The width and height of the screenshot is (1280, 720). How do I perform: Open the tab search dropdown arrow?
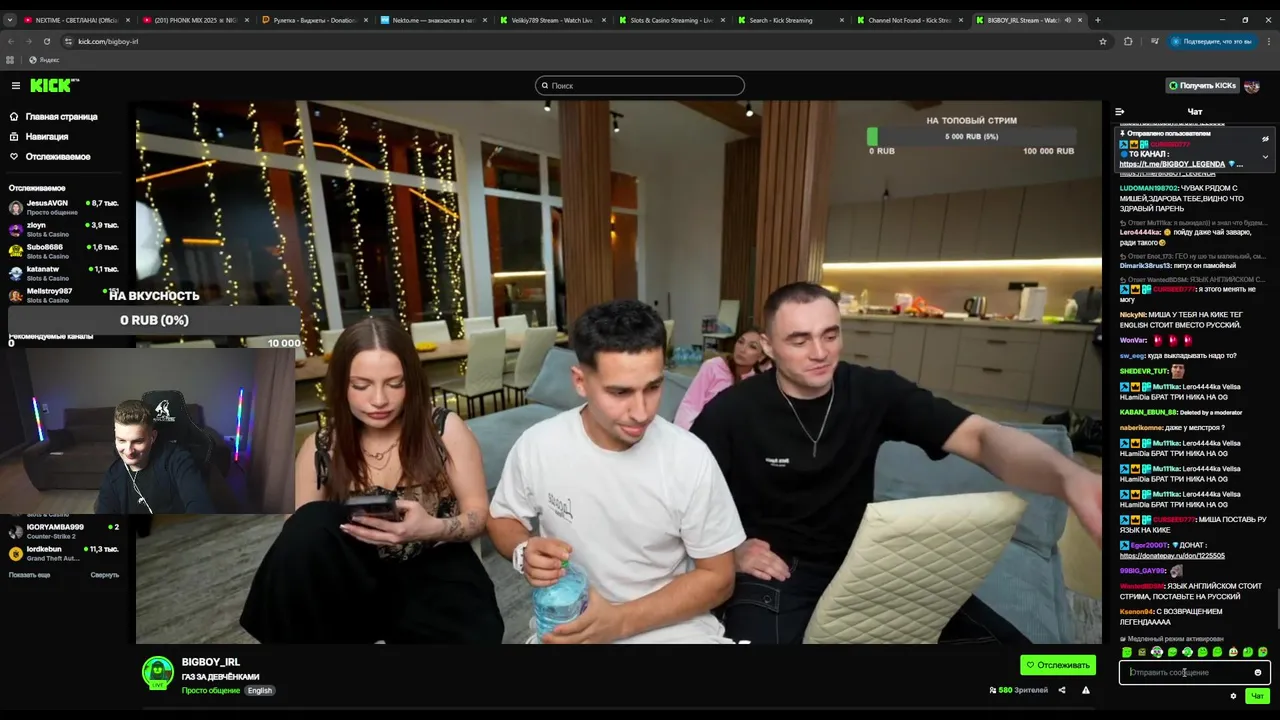coord(9,20)
